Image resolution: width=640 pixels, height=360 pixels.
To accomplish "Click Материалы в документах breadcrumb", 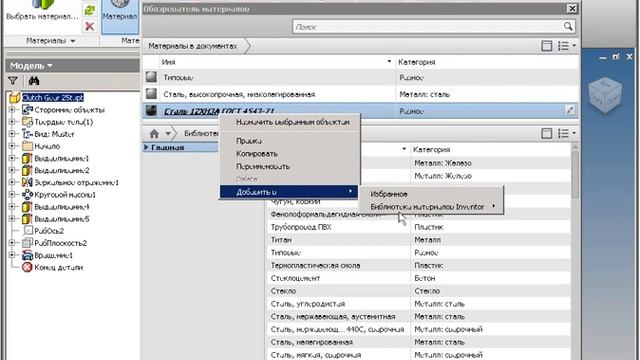I will pyautogui.click(x=193, y=46).
